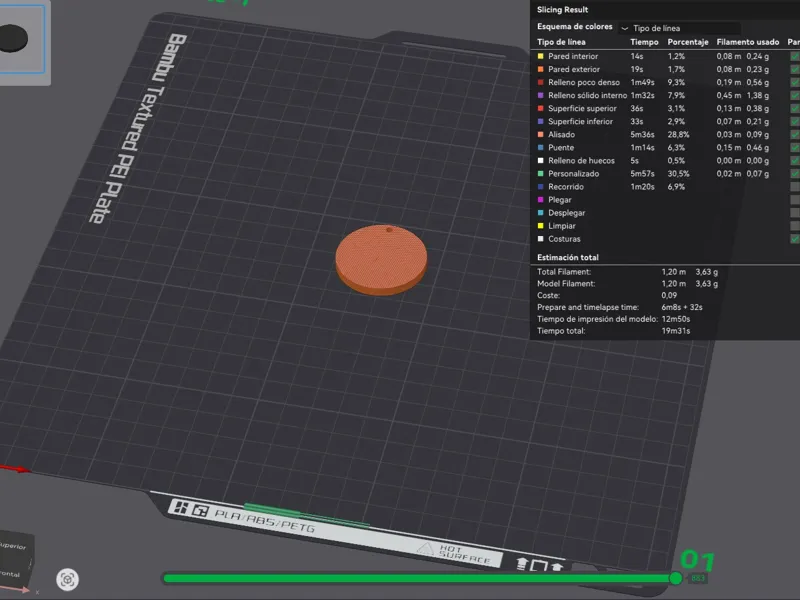
Task: Click the round camera perspective view icon
Action: [x=67, y=580]
